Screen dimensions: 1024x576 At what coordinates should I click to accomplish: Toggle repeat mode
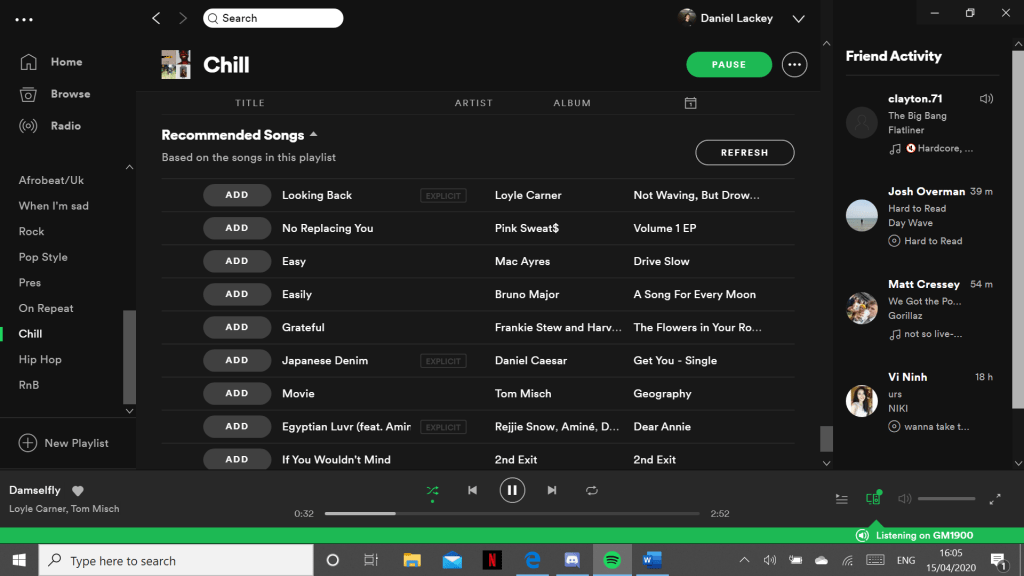point(591,490)
